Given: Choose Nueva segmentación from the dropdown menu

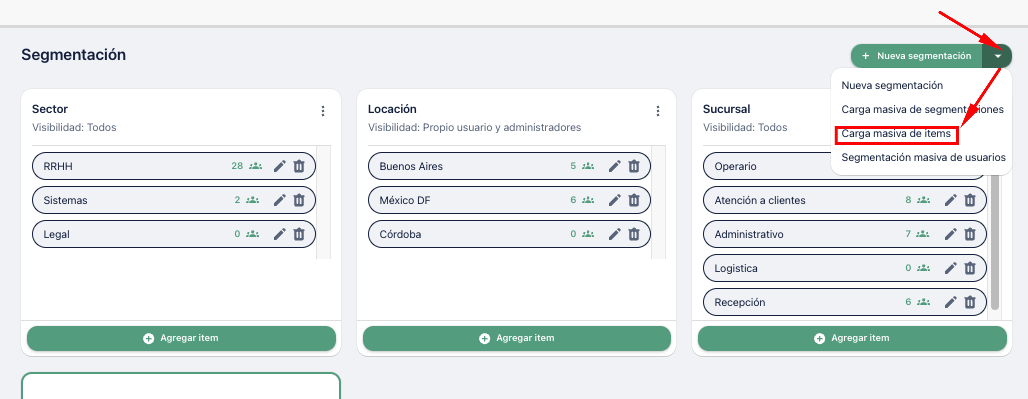Looking at the screenshot, I should pos(892,85).
